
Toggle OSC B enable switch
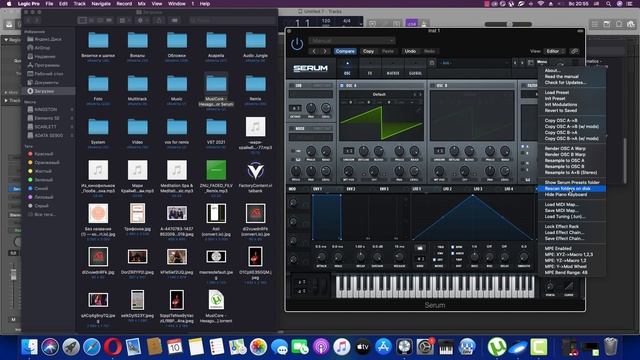pyautogui.click(x=433, y=85)
